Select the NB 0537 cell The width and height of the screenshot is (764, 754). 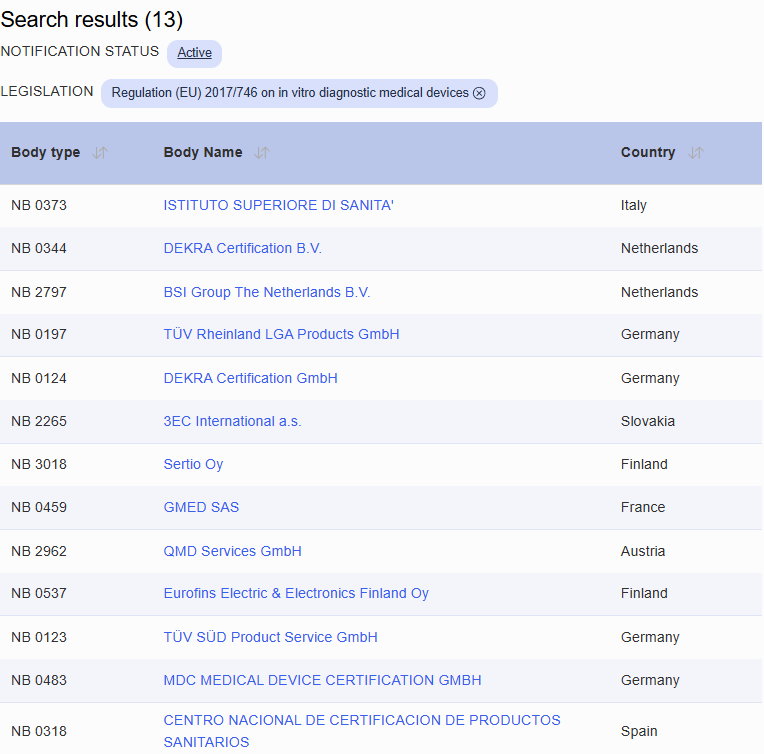tap(39, 593)
